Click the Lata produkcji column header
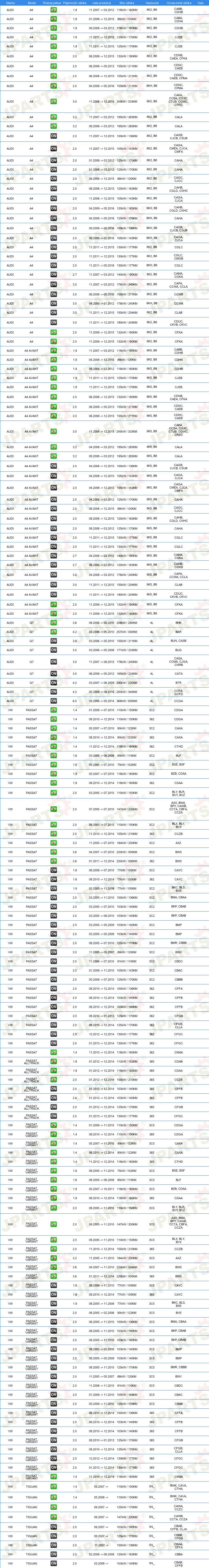 (x=102, y=2)
